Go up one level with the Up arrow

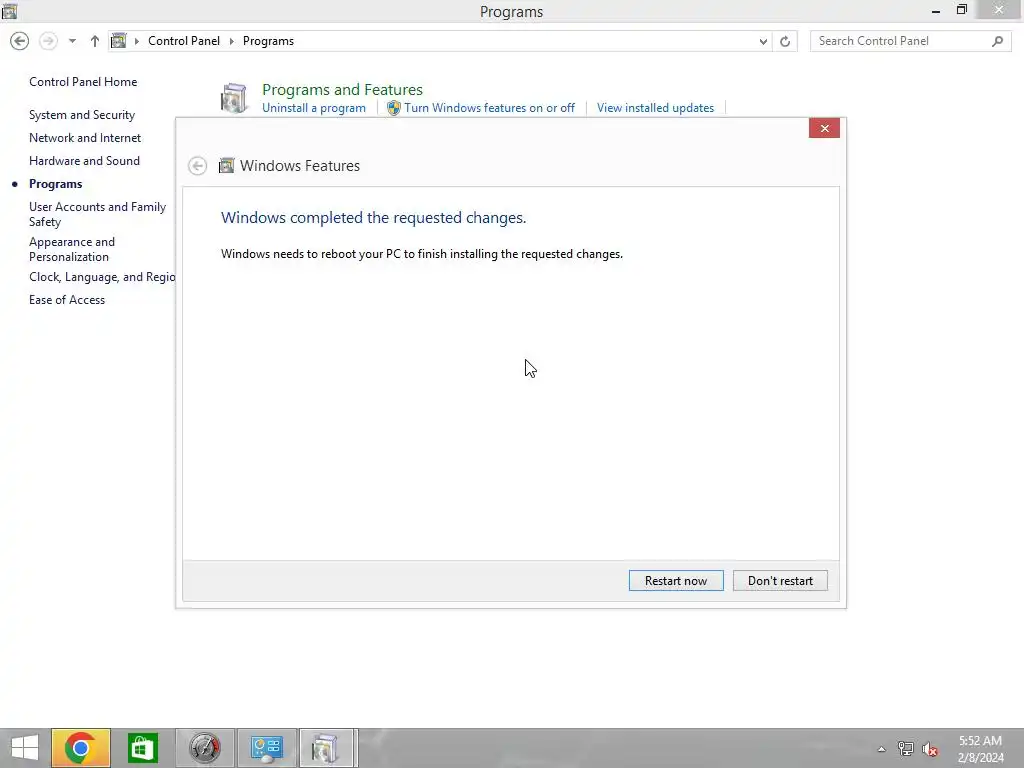click(95, 41)
